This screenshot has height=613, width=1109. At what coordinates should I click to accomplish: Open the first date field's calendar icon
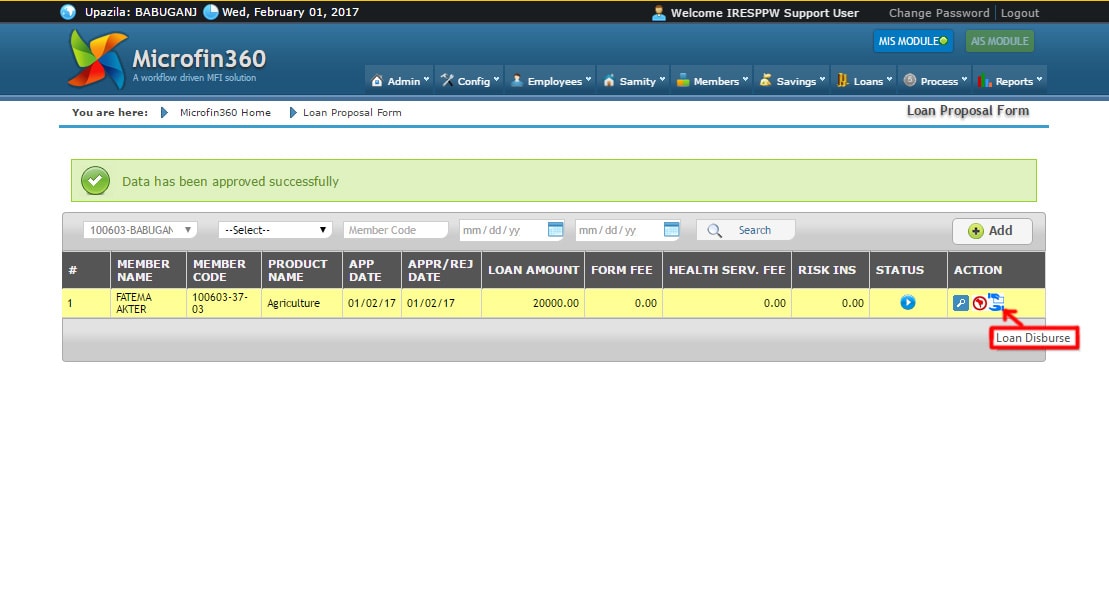556,230
